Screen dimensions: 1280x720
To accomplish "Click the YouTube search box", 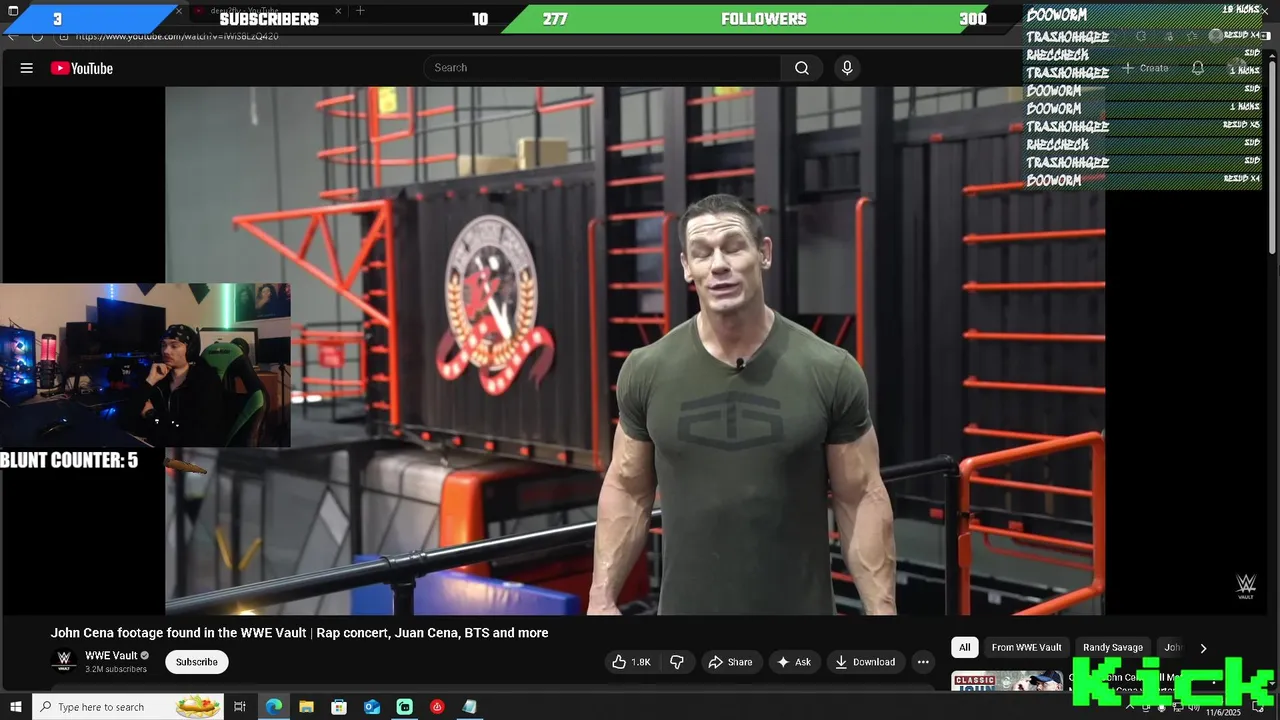I will coord(602,68).
